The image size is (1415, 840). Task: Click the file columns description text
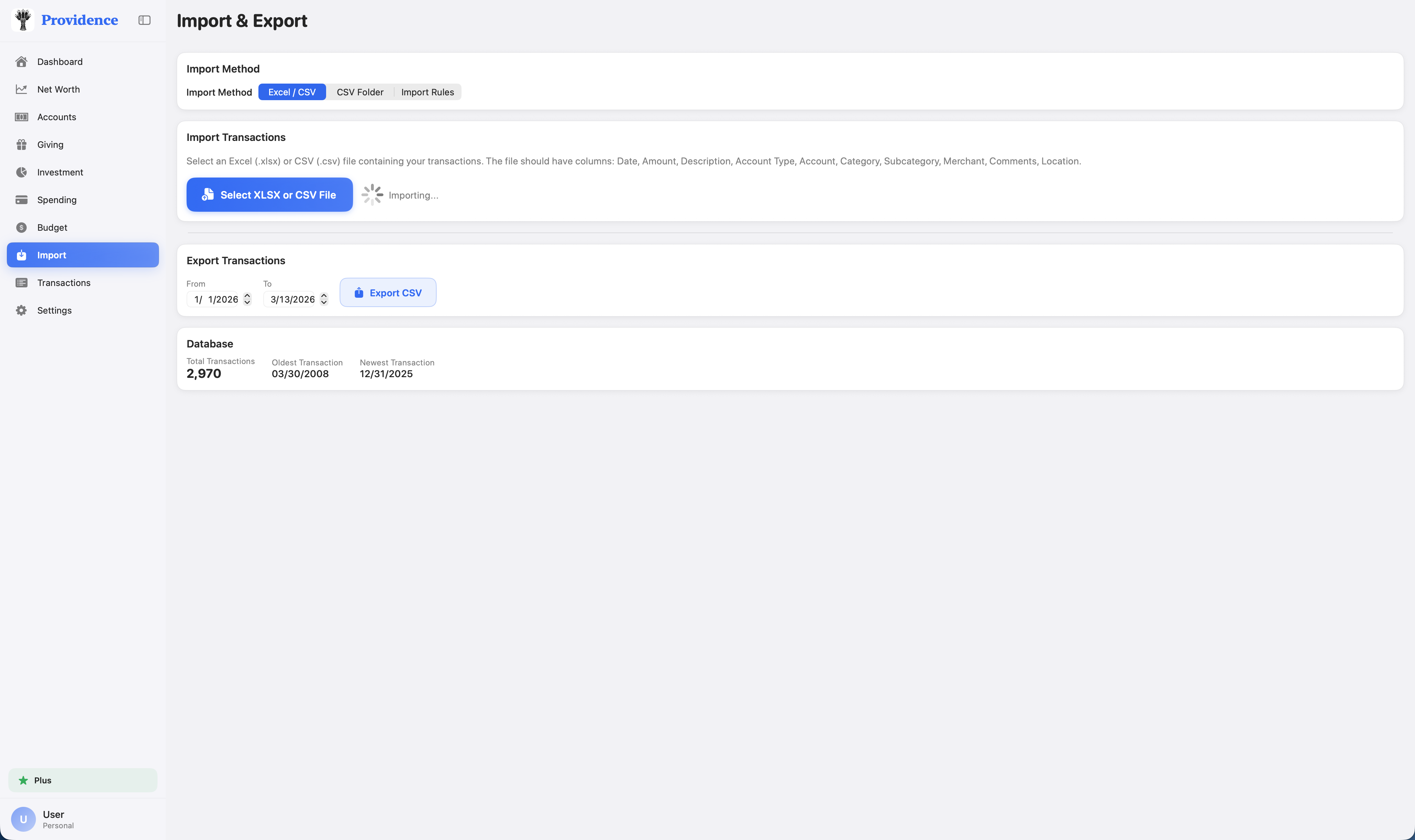[x=633, y=161]
